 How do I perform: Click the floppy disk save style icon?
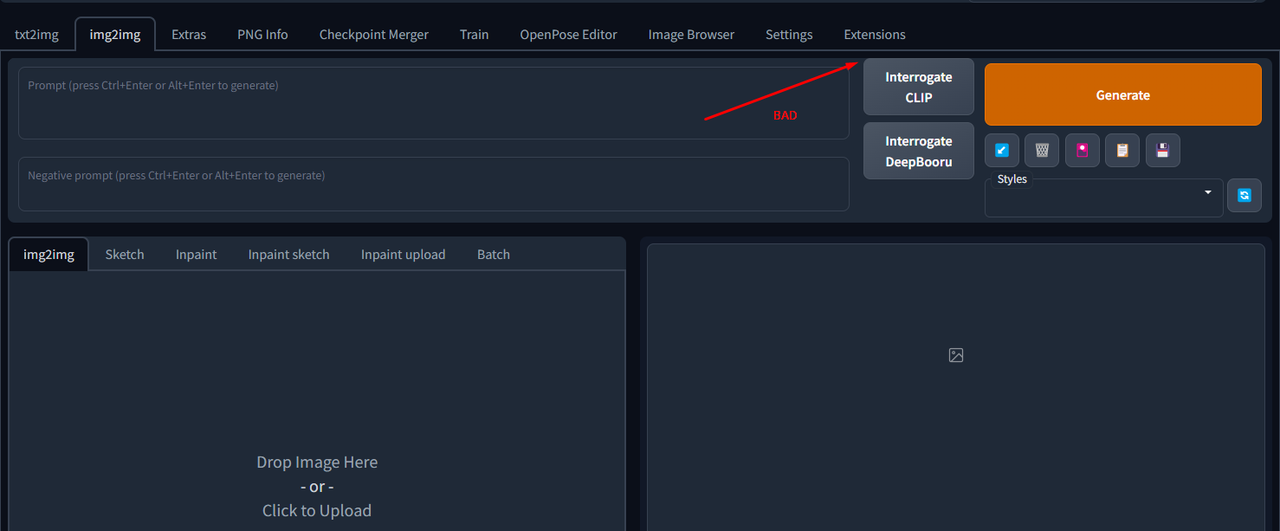pyautogui.click(x=1162, y=150)
